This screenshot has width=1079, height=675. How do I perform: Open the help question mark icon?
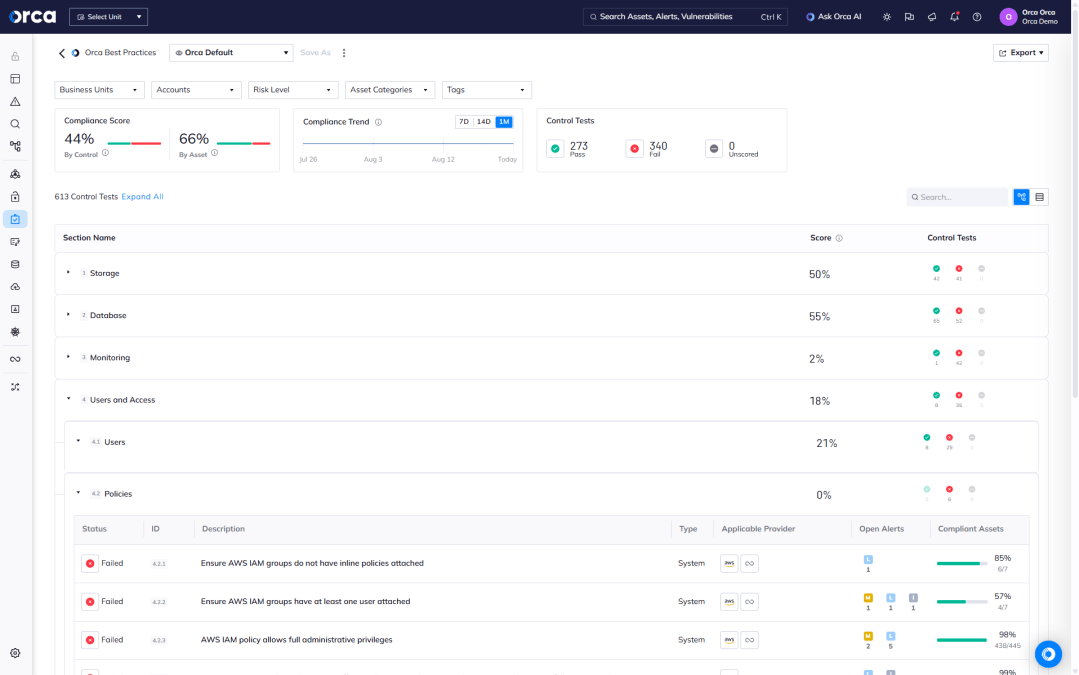coord(977,17)
